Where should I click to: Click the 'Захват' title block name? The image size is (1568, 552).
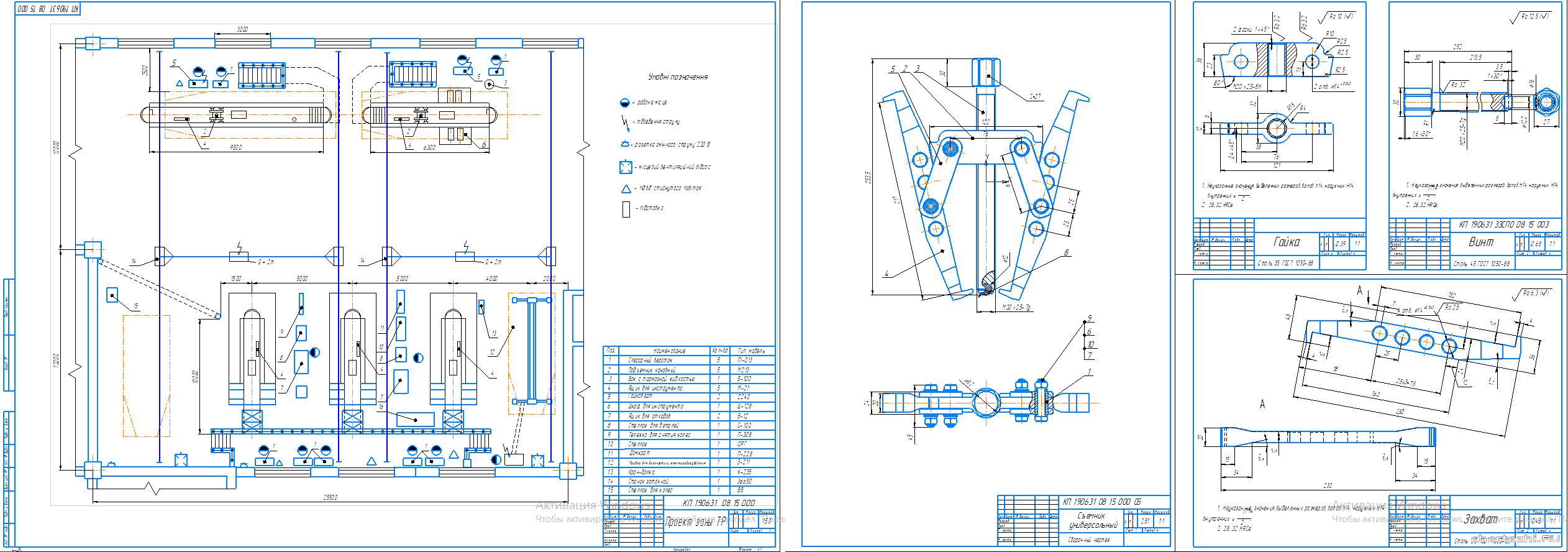(x=1480, y=519)
